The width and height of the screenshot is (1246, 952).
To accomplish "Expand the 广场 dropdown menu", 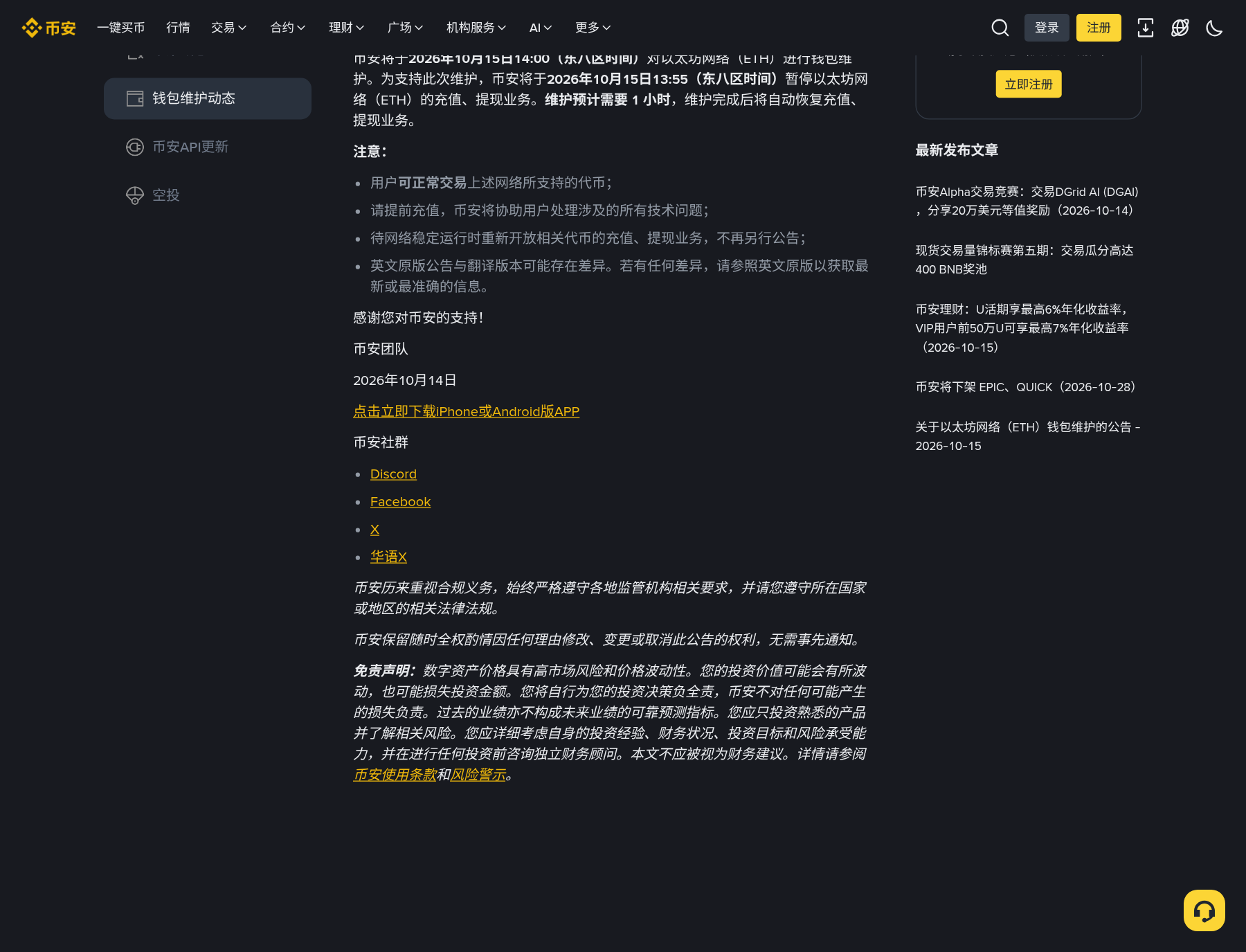I will 405,28.
